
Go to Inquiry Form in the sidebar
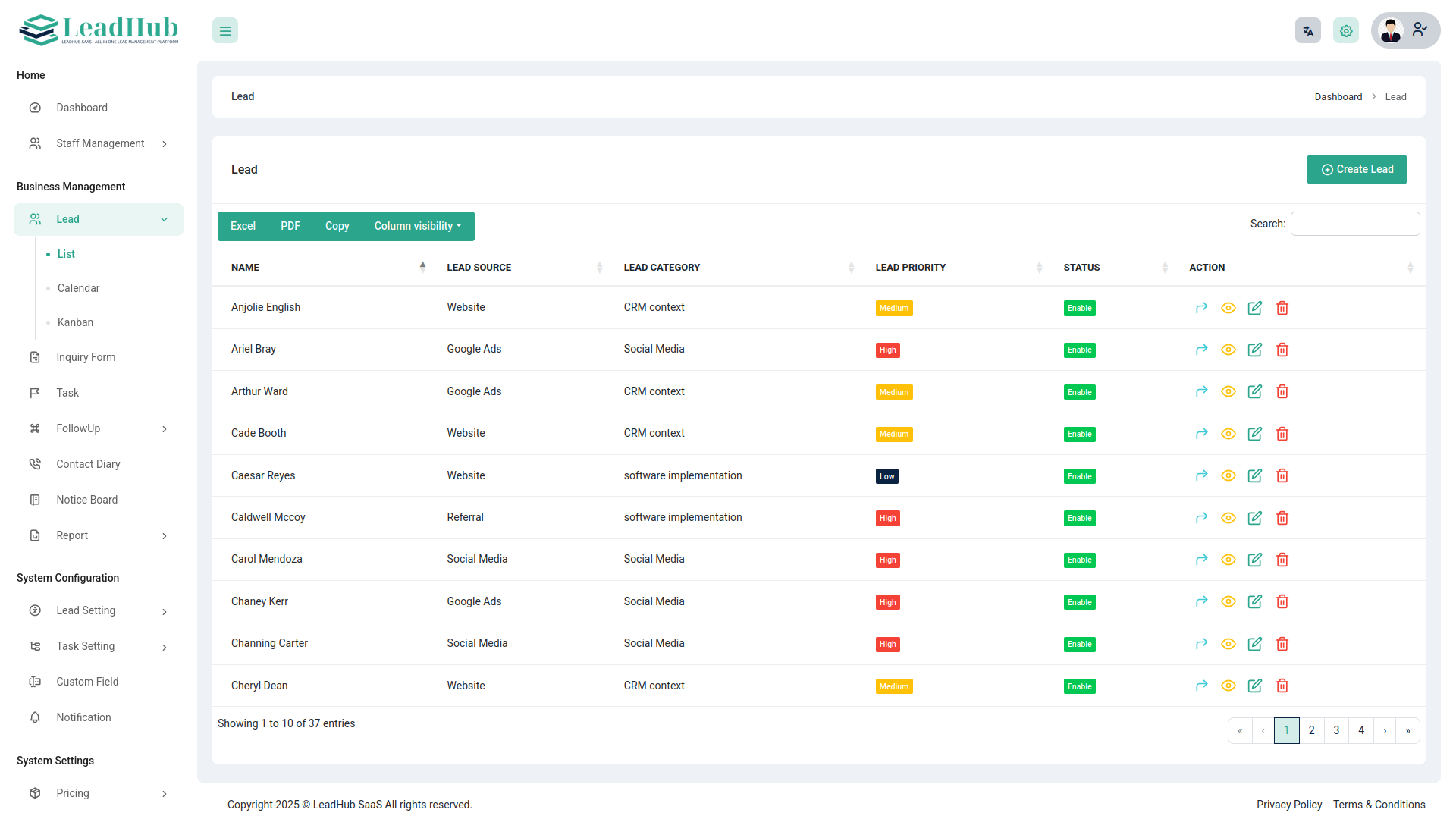click(x=86, y=357)
